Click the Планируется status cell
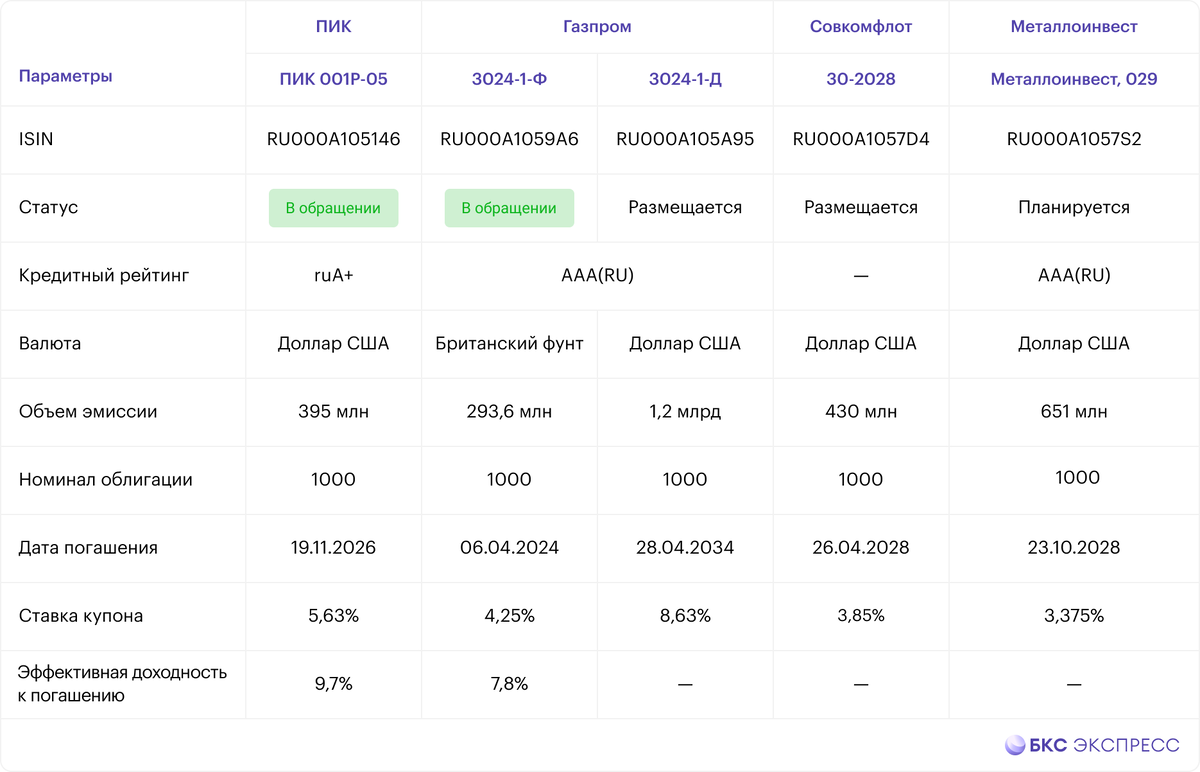The width and height of the screenshot is (1200, 772). coord(1074,208)
